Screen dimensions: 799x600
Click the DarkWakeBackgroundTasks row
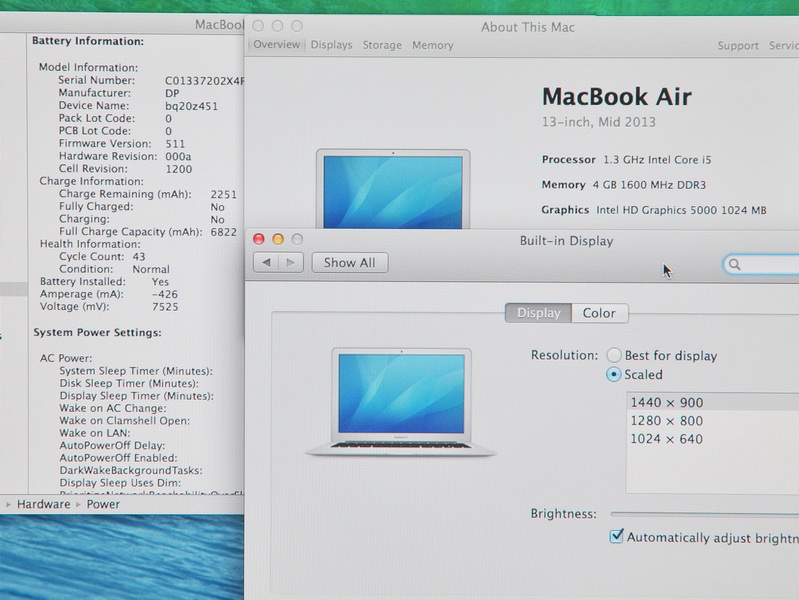pyautogui.click(x=131, y=470)
